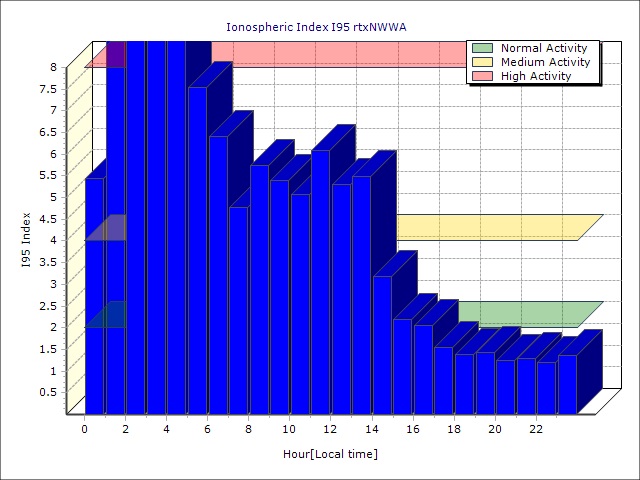The width and height of the screenshot is (640, 480).
Task: Click the x-axis tick label 10
Action: coord(290,428)
